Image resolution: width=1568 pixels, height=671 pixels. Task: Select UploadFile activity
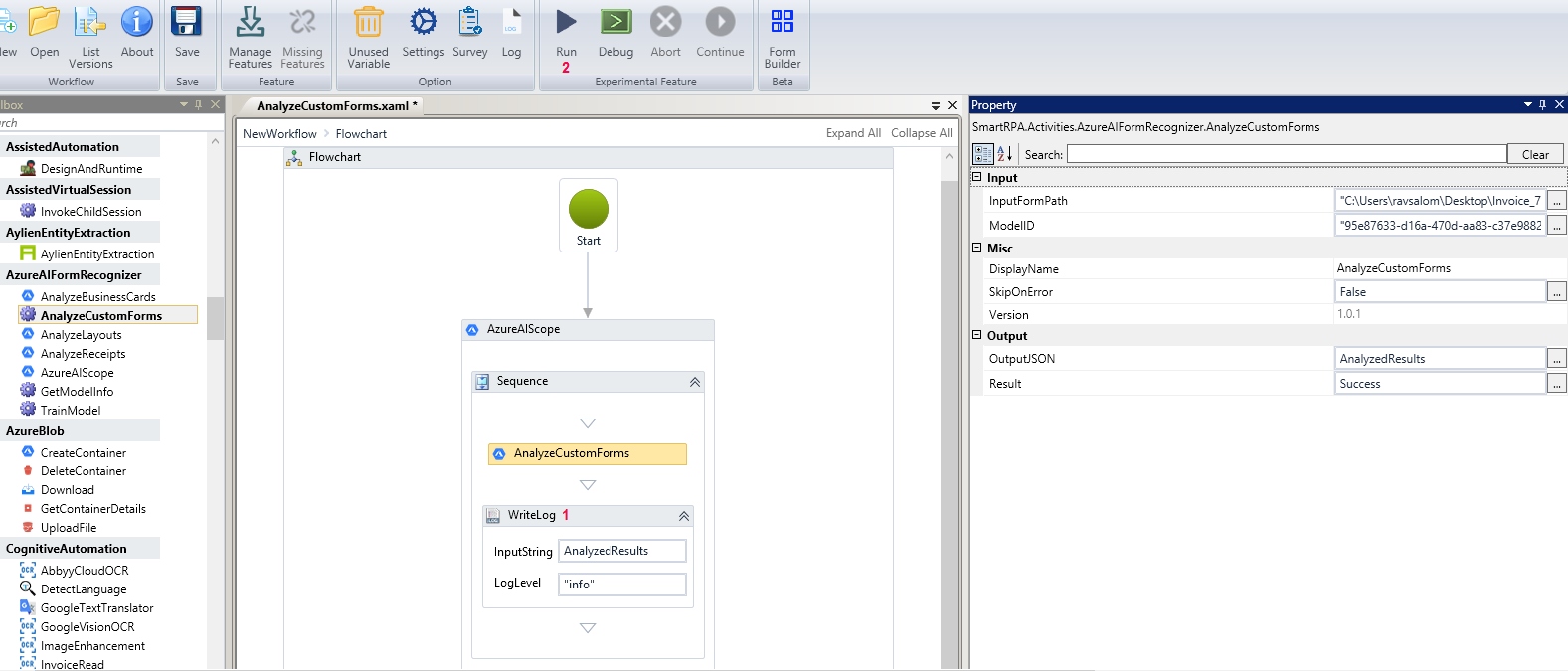69,528
